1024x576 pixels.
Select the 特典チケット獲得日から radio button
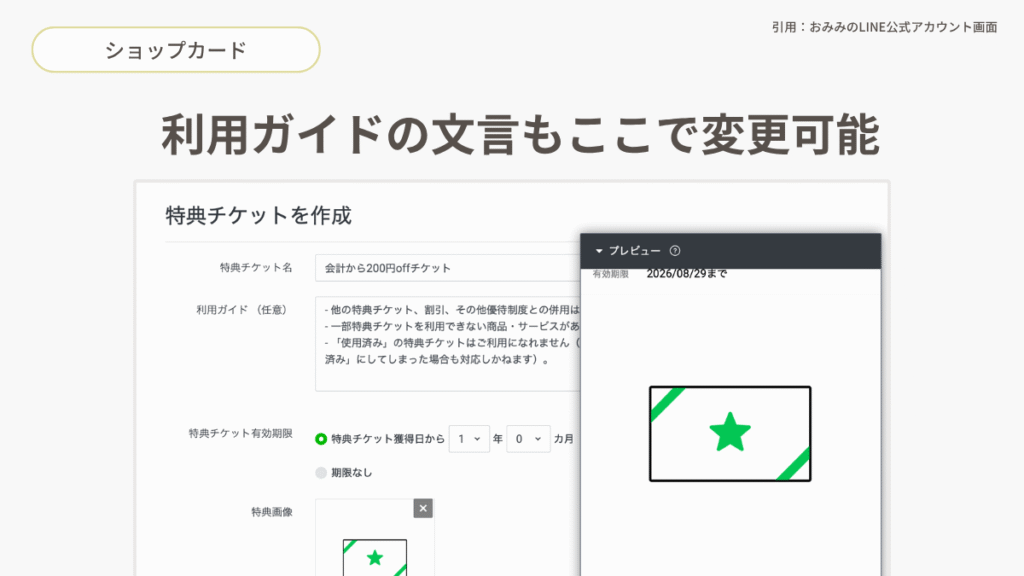(x=321, y=438)
